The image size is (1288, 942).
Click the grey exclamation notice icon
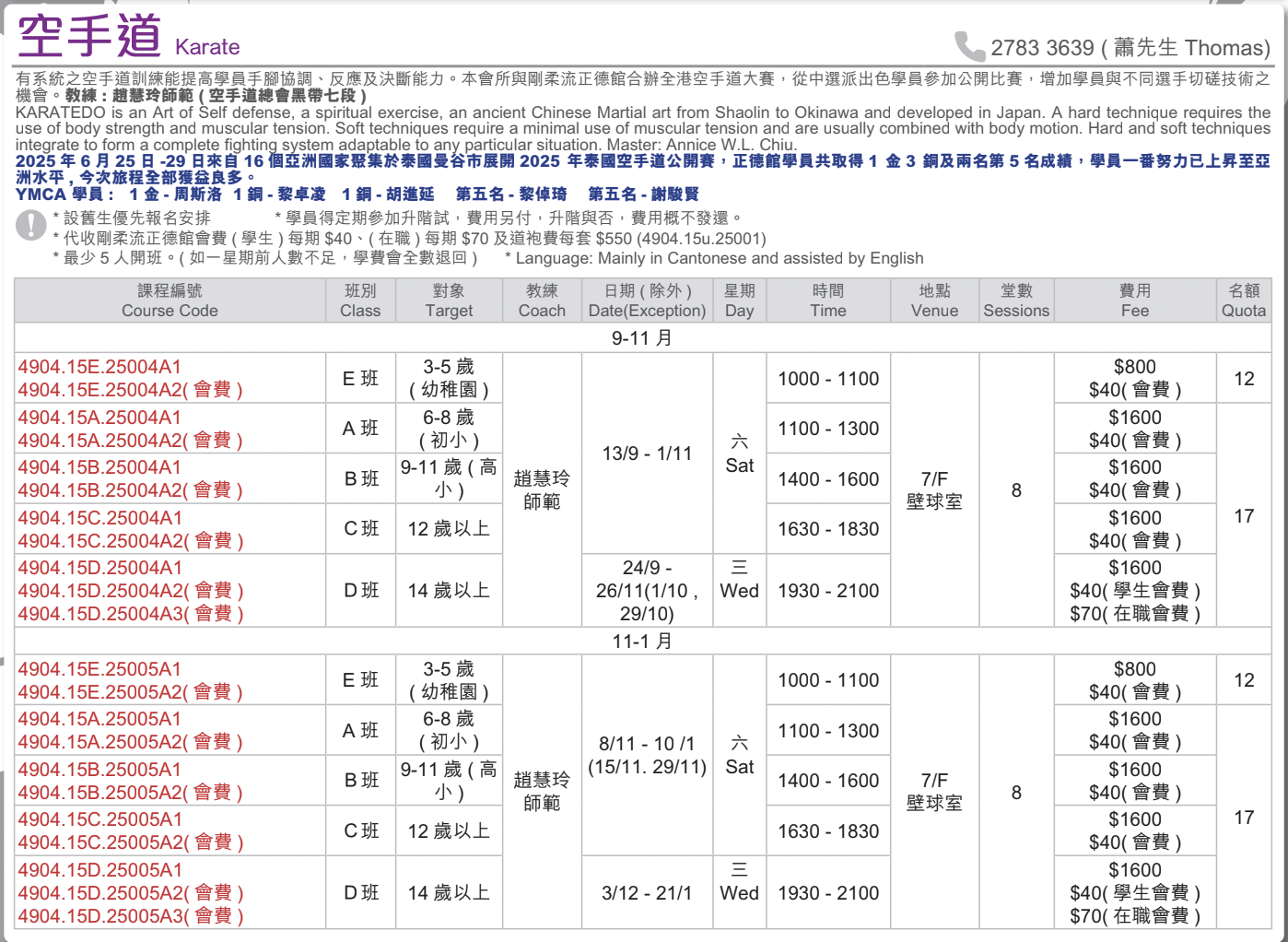point(31,225)
